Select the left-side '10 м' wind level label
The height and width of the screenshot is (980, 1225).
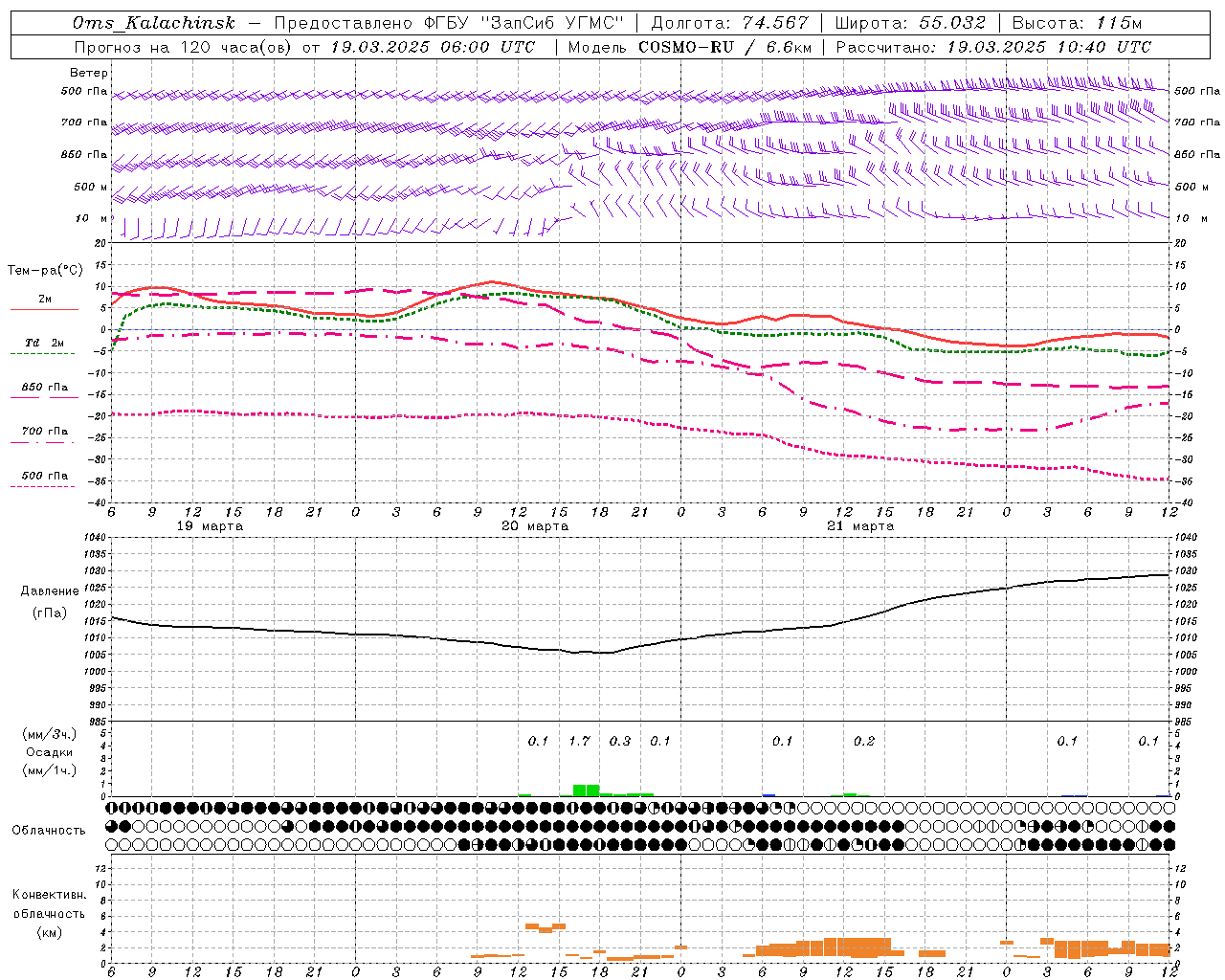click(x=92, y=218)
